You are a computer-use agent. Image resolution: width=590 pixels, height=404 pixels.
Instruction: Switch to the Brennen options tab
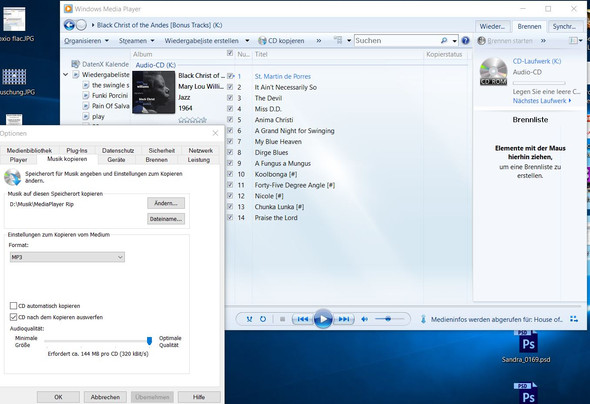[x=157, y=159]
